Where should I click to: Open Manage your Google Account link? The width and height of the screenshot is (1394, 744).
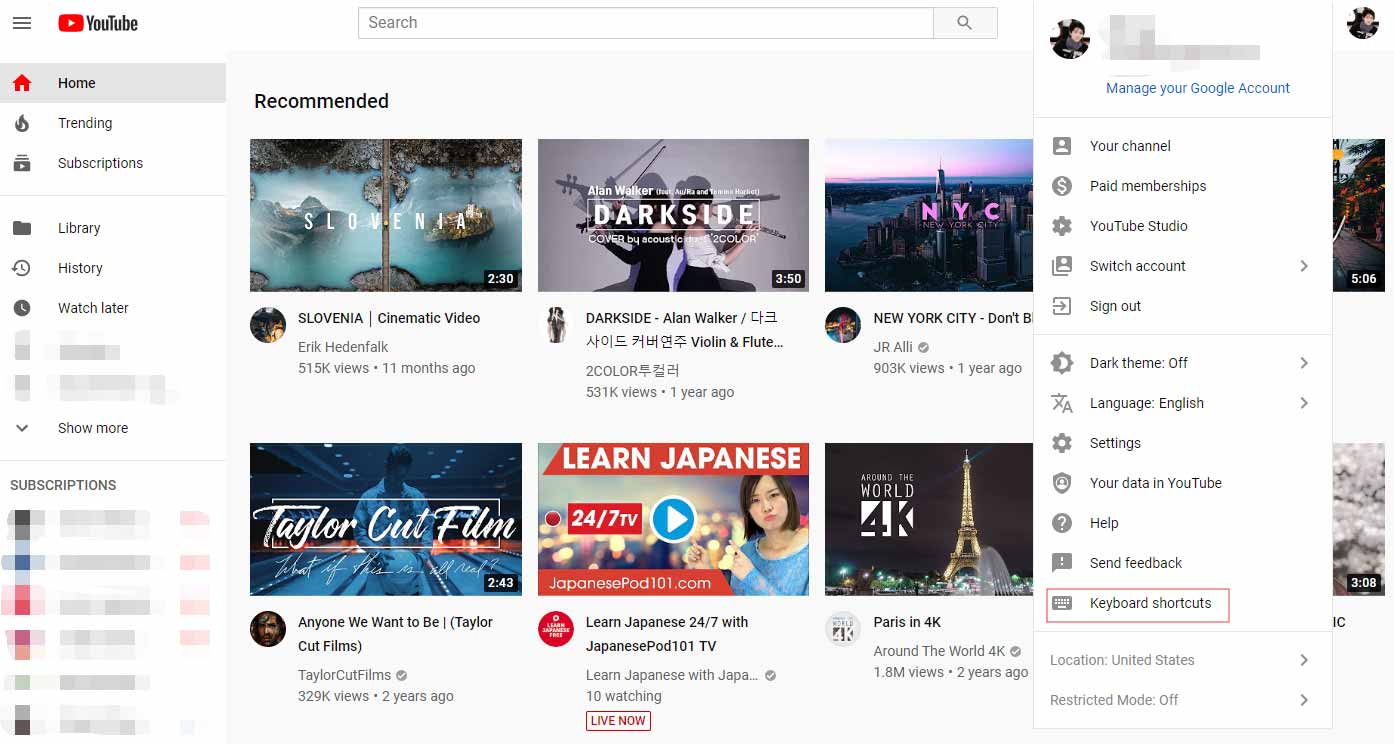click(x=1198, y=88)
